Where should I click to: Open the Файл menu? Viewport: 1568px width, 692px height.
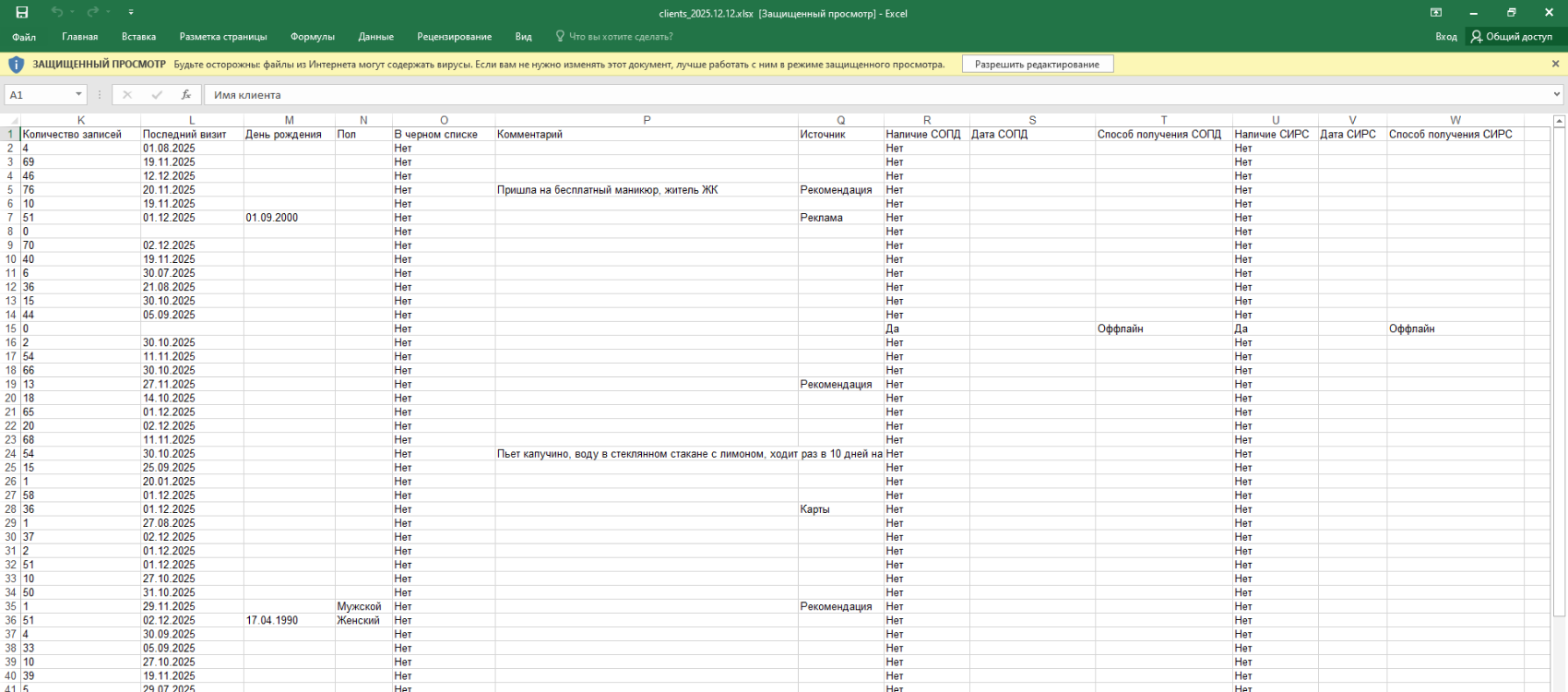tap(24, 37)
